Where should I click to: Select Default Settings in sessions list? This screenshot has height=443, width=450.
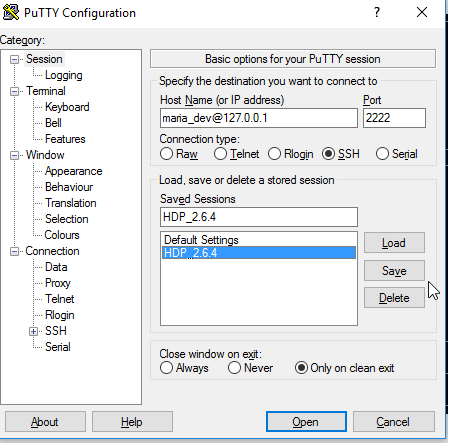259,240
